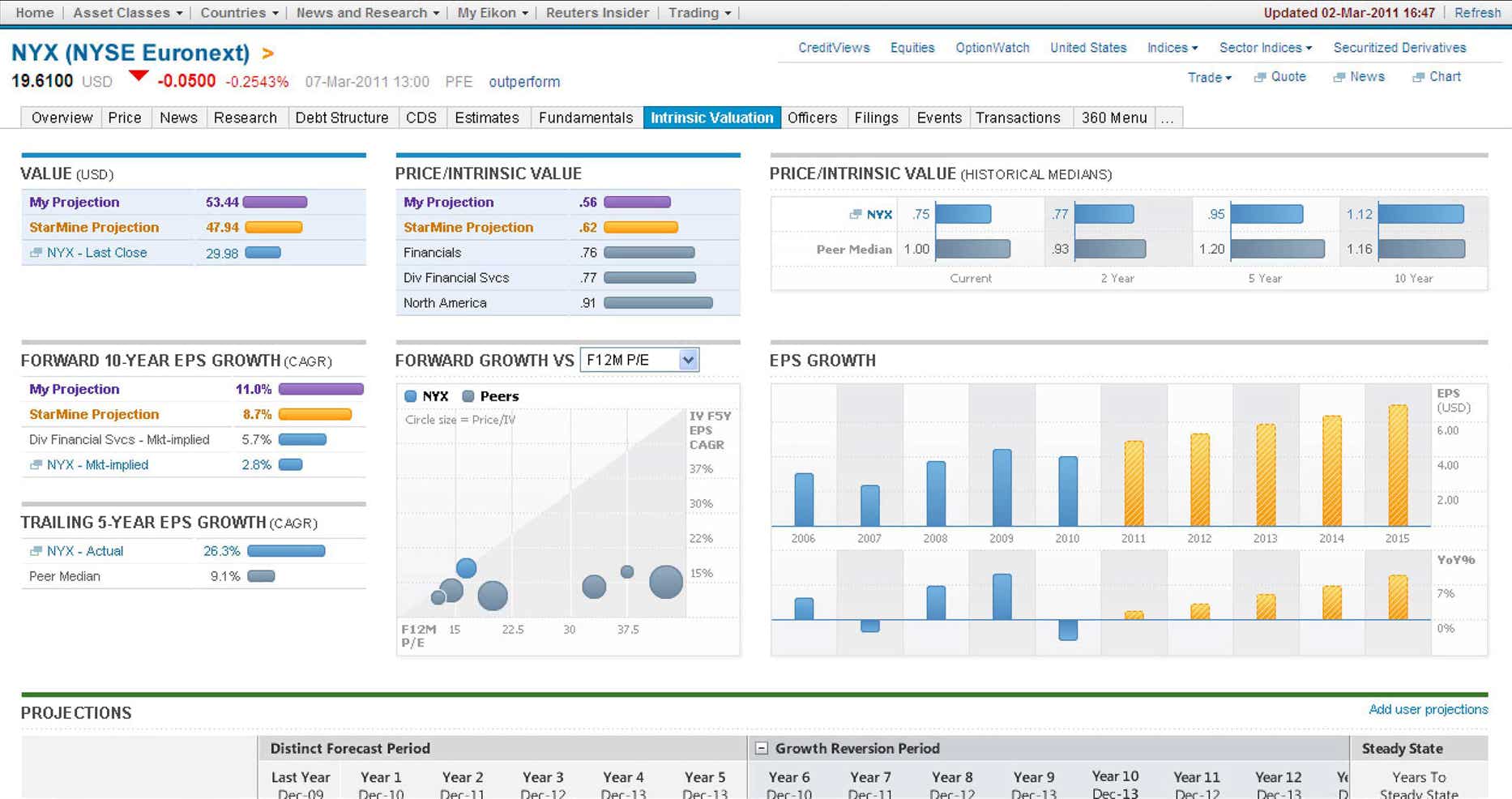Open the Asset Classes menu
Viewport: 1512px width, 799px height.
[127, 13]
